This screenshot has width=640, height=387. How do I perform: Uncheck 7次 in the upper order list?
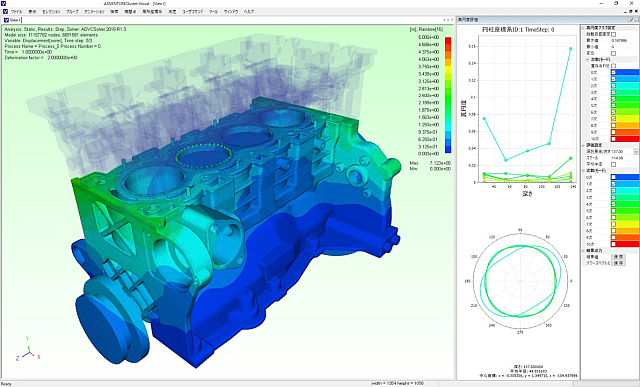pyautogui.click(x=613, y=119)
